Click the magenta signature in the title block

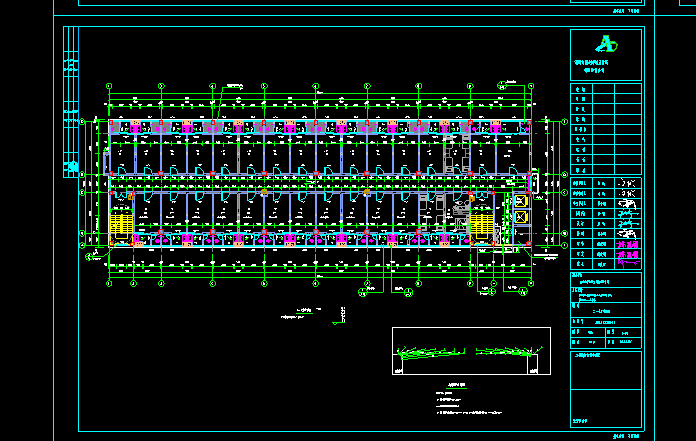pyautogui.click(x=628, y=243)
